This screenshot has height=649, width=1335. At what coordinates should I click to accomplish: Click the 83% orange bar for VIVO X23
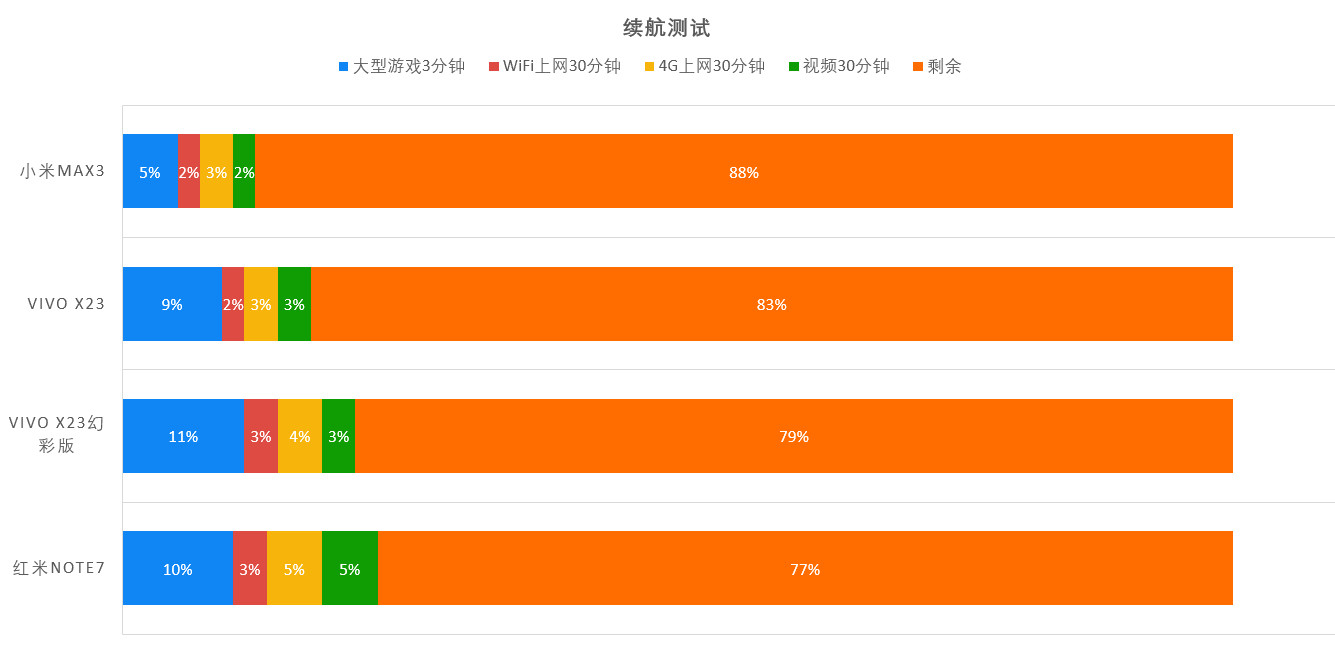pyautogui.click(x=771, y=304)
